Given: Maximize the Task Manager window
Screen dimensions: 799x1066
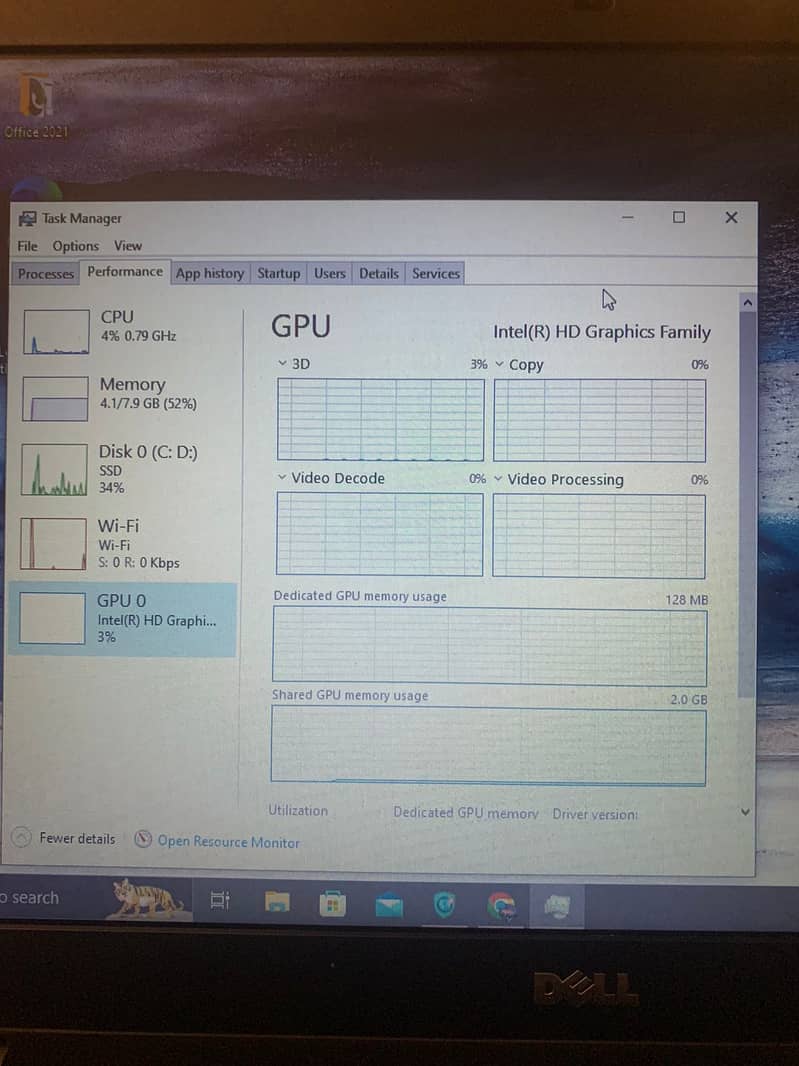Looking at the screenshot, I should point(679,217).
